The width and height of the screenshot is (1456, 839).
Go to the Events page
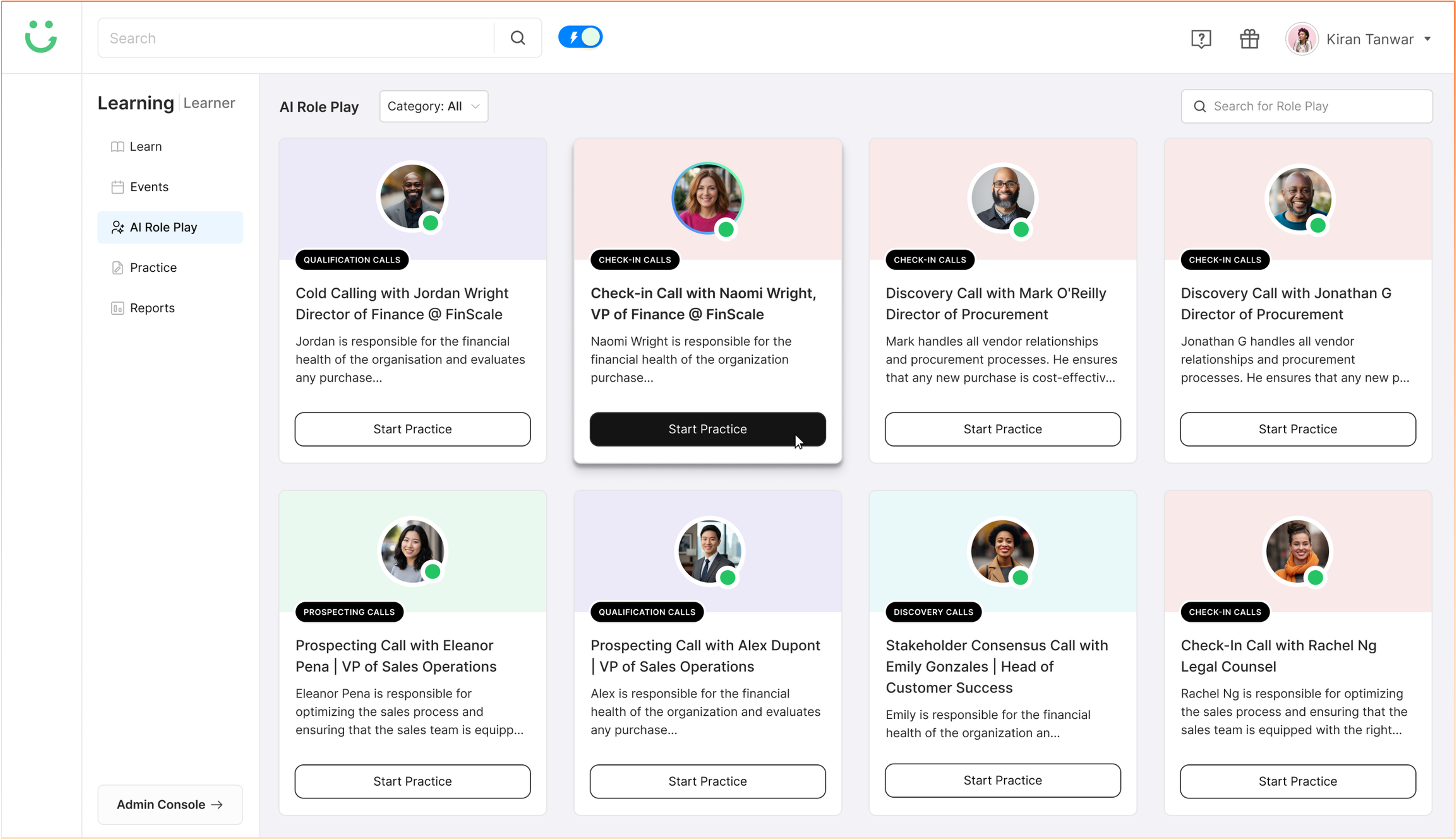[170, 187]
